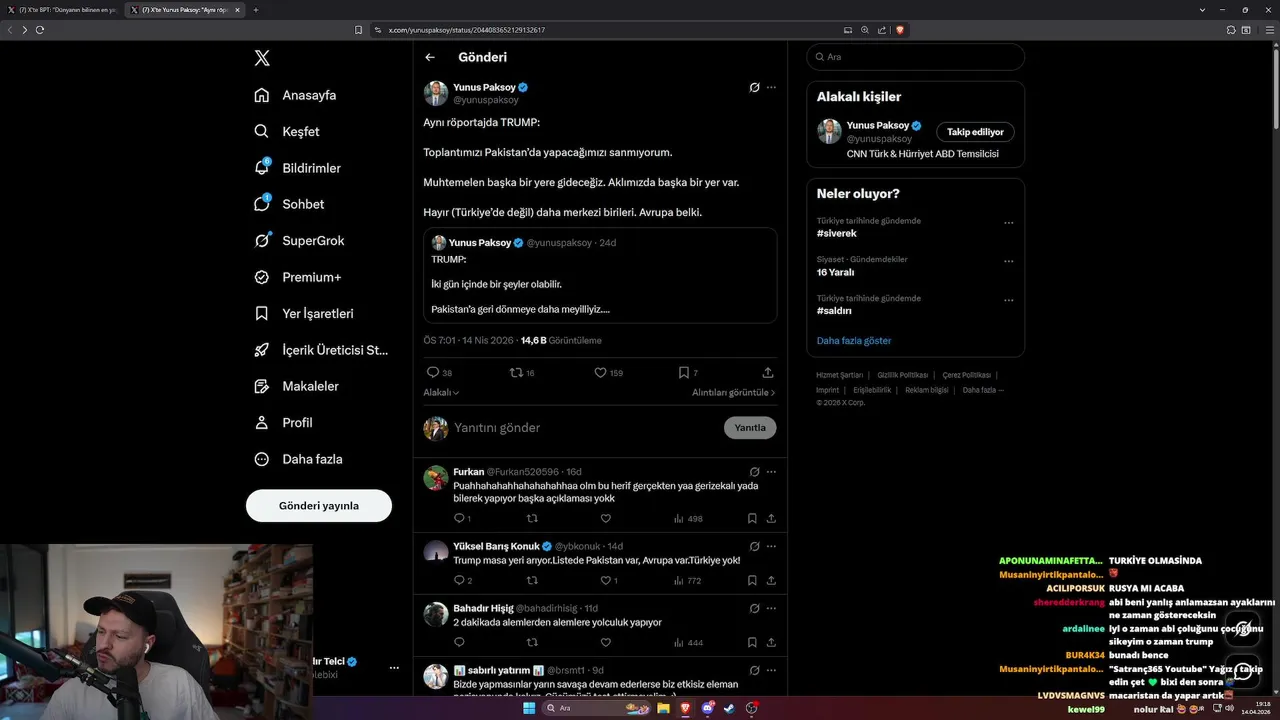Screen dimensions: 1280x720
Task: Click view count 498 on Furkan's reply
Action: coord(688,518)
